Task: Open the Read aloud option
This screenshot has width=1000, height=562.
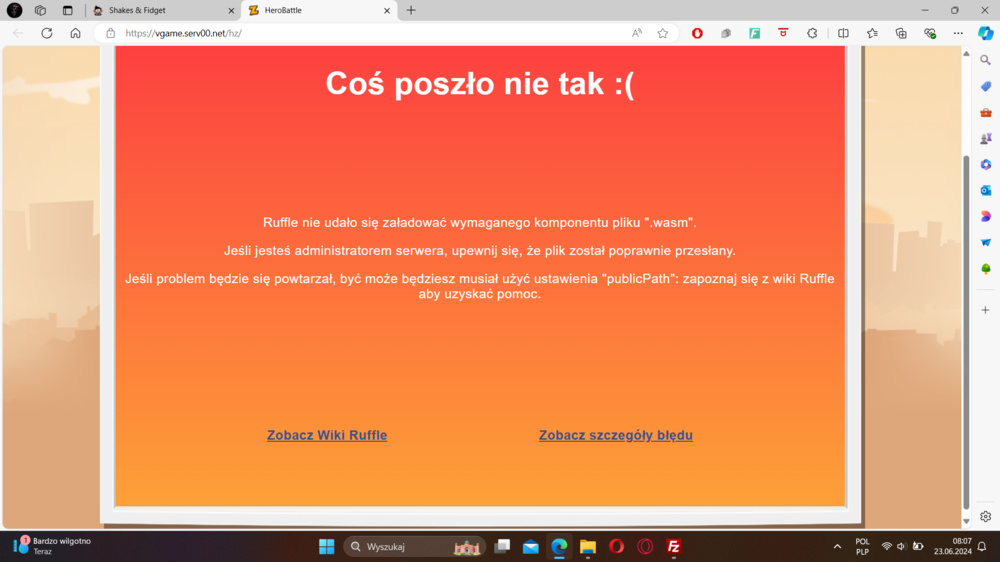Action: click(636, 33)
